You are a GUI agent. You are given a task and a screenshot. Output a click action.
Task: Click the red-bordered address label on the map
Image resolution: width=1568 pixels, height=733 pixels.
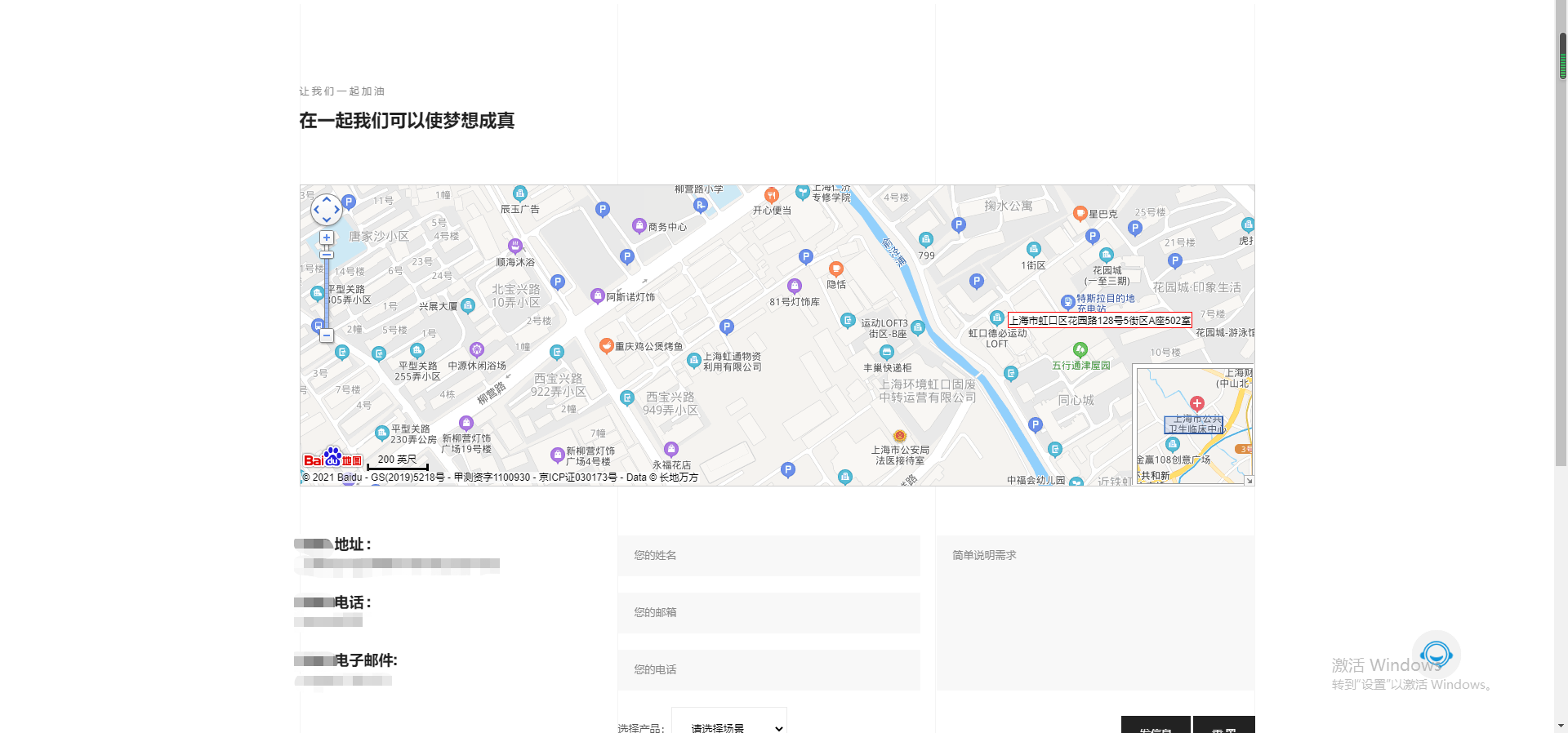(x=1100, y=320)
